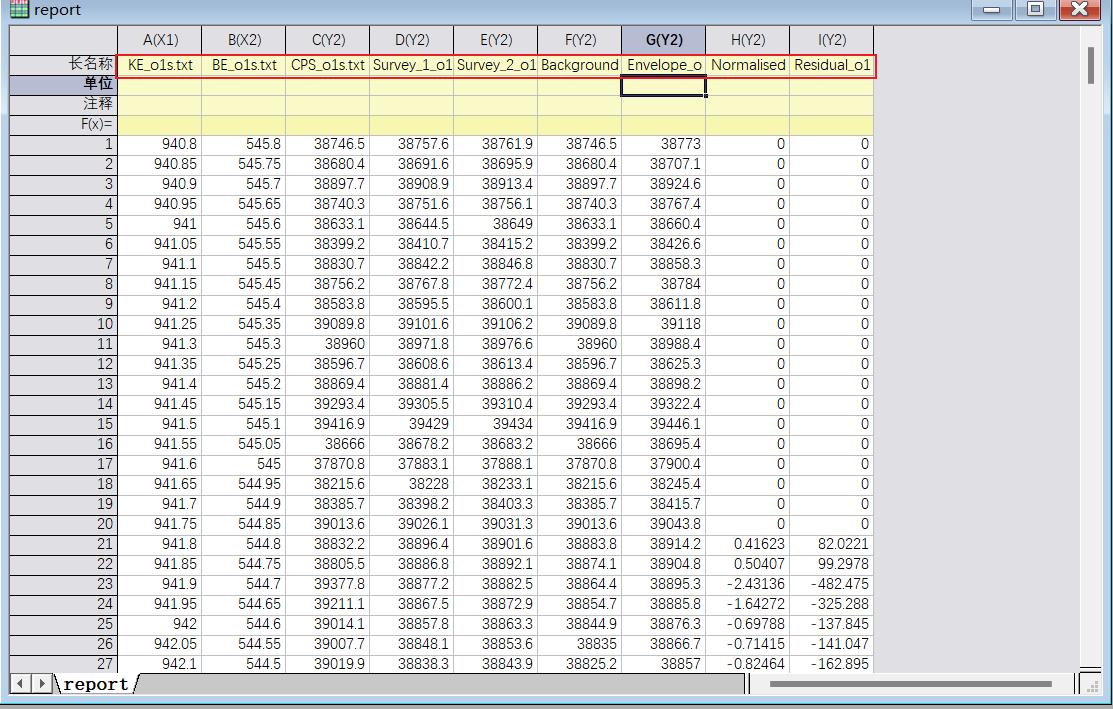Click cell 38649 in column E
Screen dimensions: 1113x709
[495, 224]
